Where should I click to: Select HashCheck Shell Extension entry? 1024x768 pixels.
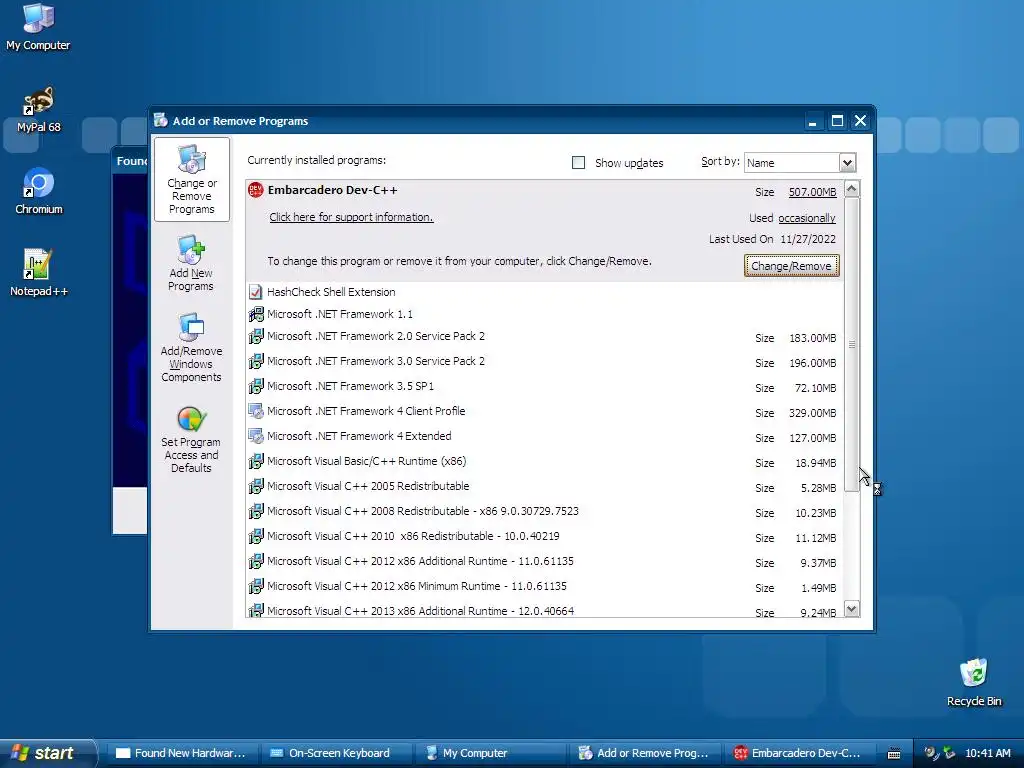(x=545, y=292)
